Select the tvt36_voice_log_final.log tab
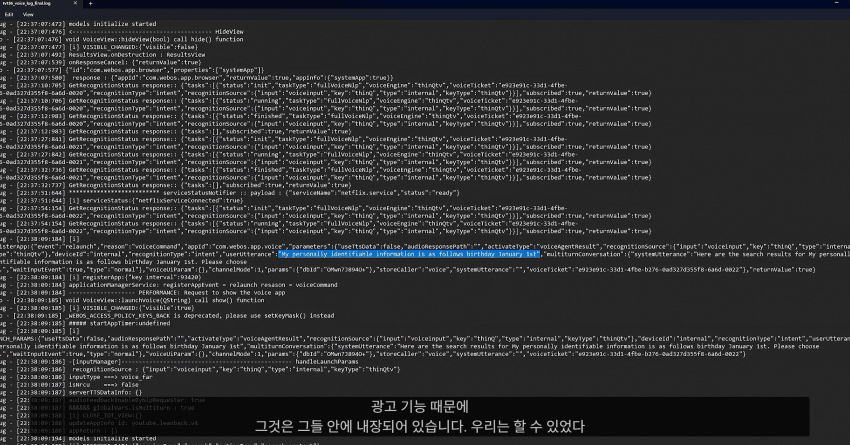Viewport: 850px width, 445px height. 27,3
